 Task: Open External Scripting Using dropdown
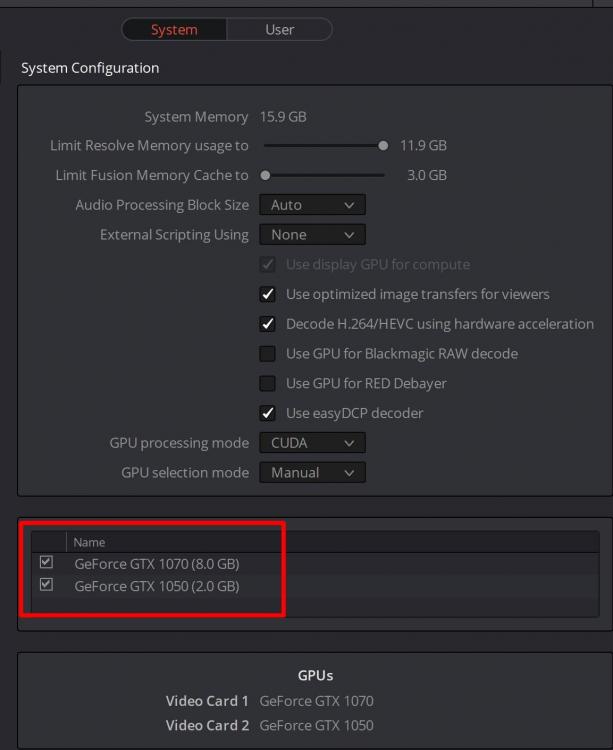point(312,235)
